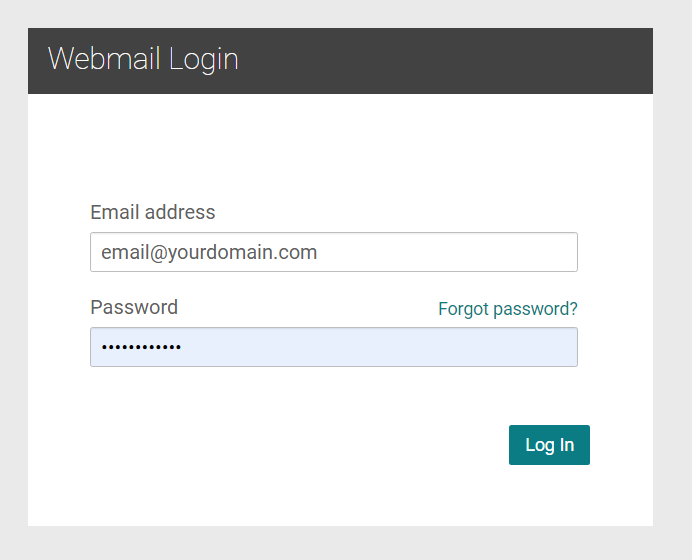Screen dimensions: 692x560
Task: Open the Forgot password? link
Action: pyautogui.click(x=508, y=309)
